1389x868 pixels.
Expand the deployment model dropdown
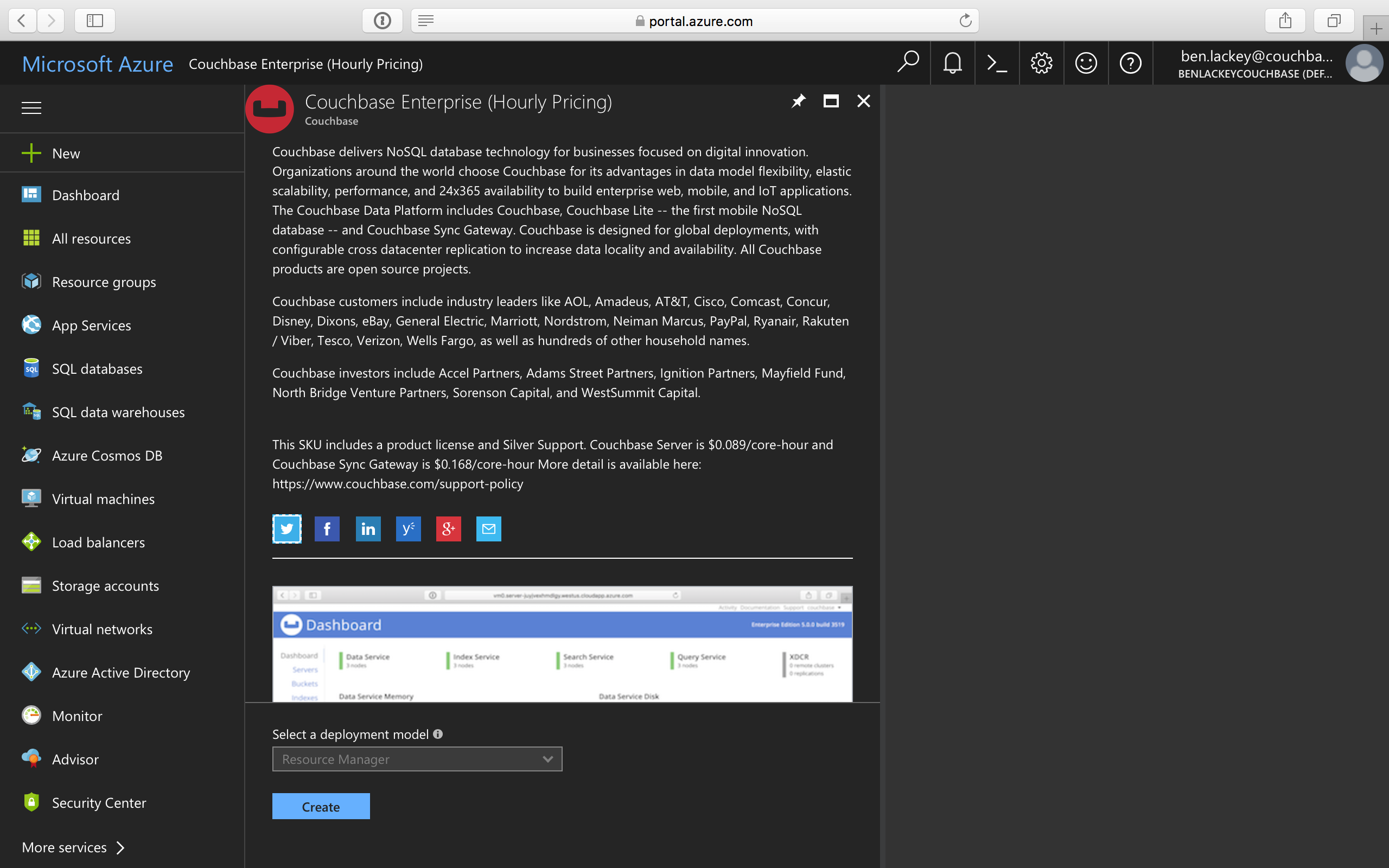pyautogui.click(x=548, y=759)
